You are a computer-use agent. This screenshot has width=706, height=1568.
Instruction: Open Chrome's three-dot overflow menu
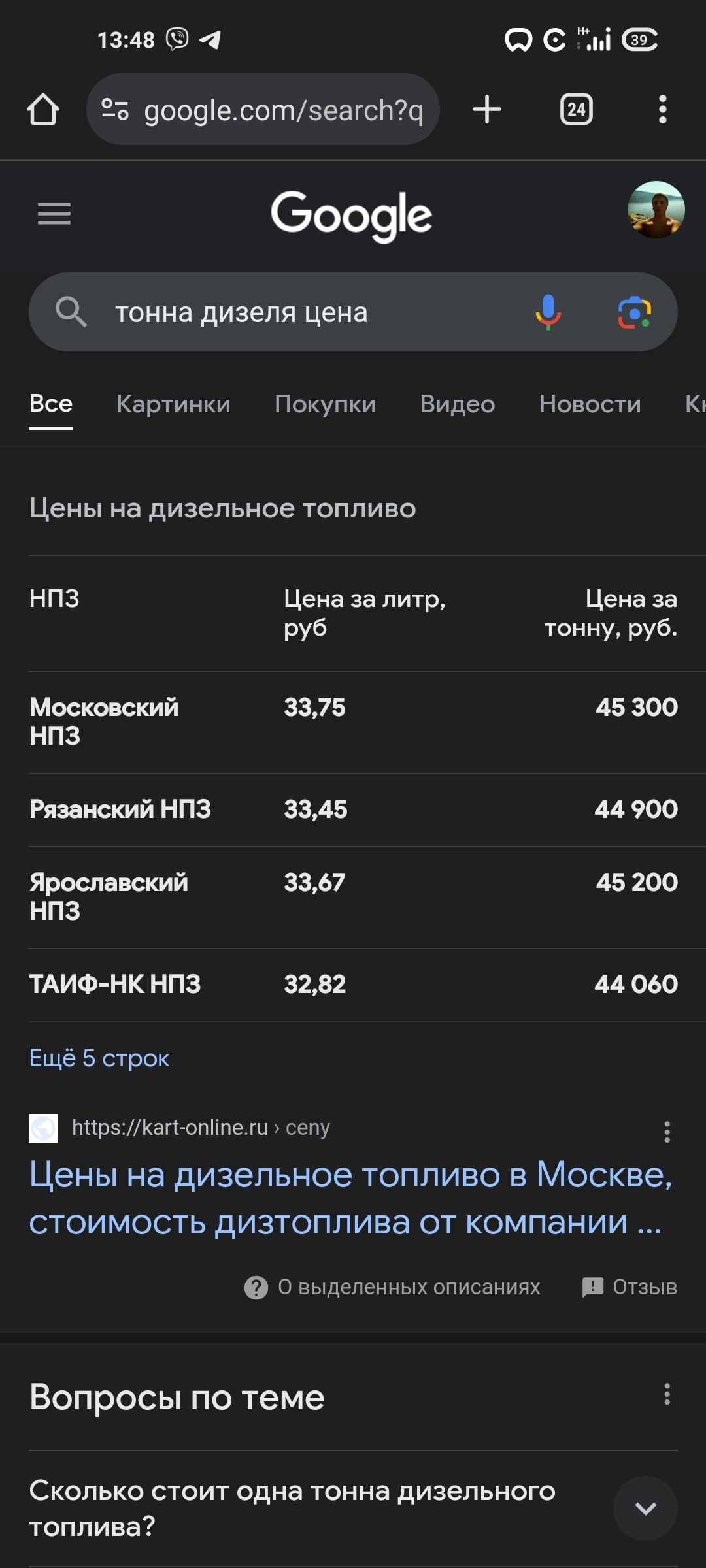pos(662,109)
